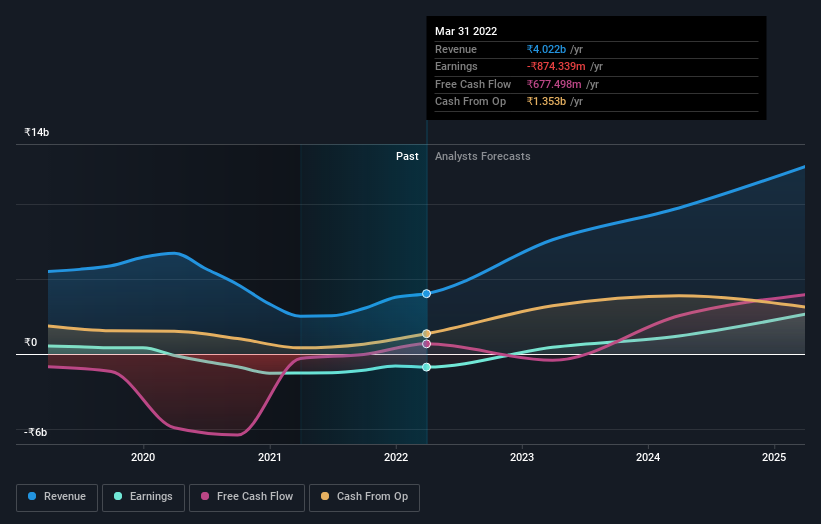Toggle the Revenue legend button
The width and height of the screenshot is (821, 524).
pos(57,497)
